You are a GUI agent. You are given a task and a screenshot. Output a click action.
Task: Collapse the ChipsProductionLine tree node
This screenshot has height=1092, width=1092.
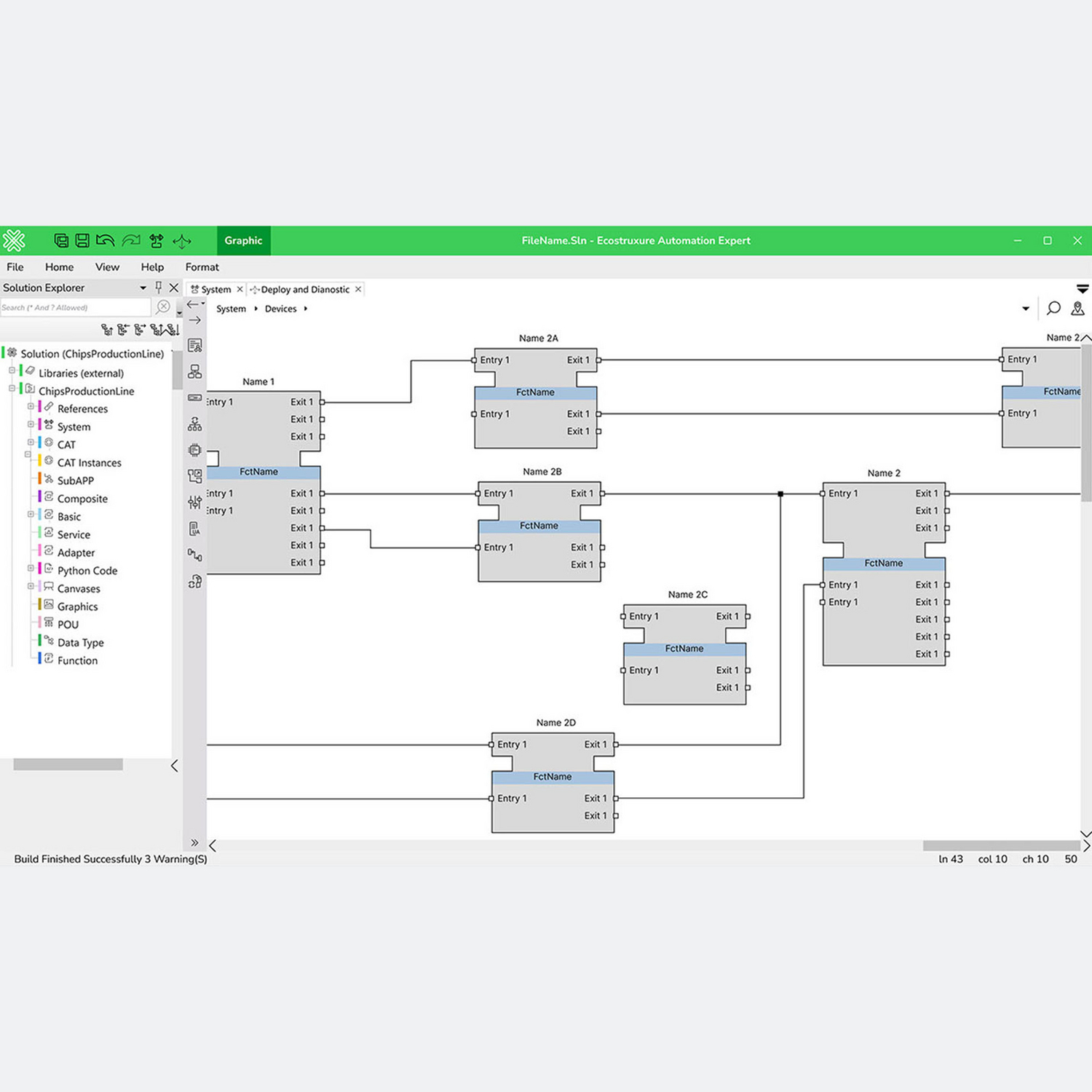12,389
